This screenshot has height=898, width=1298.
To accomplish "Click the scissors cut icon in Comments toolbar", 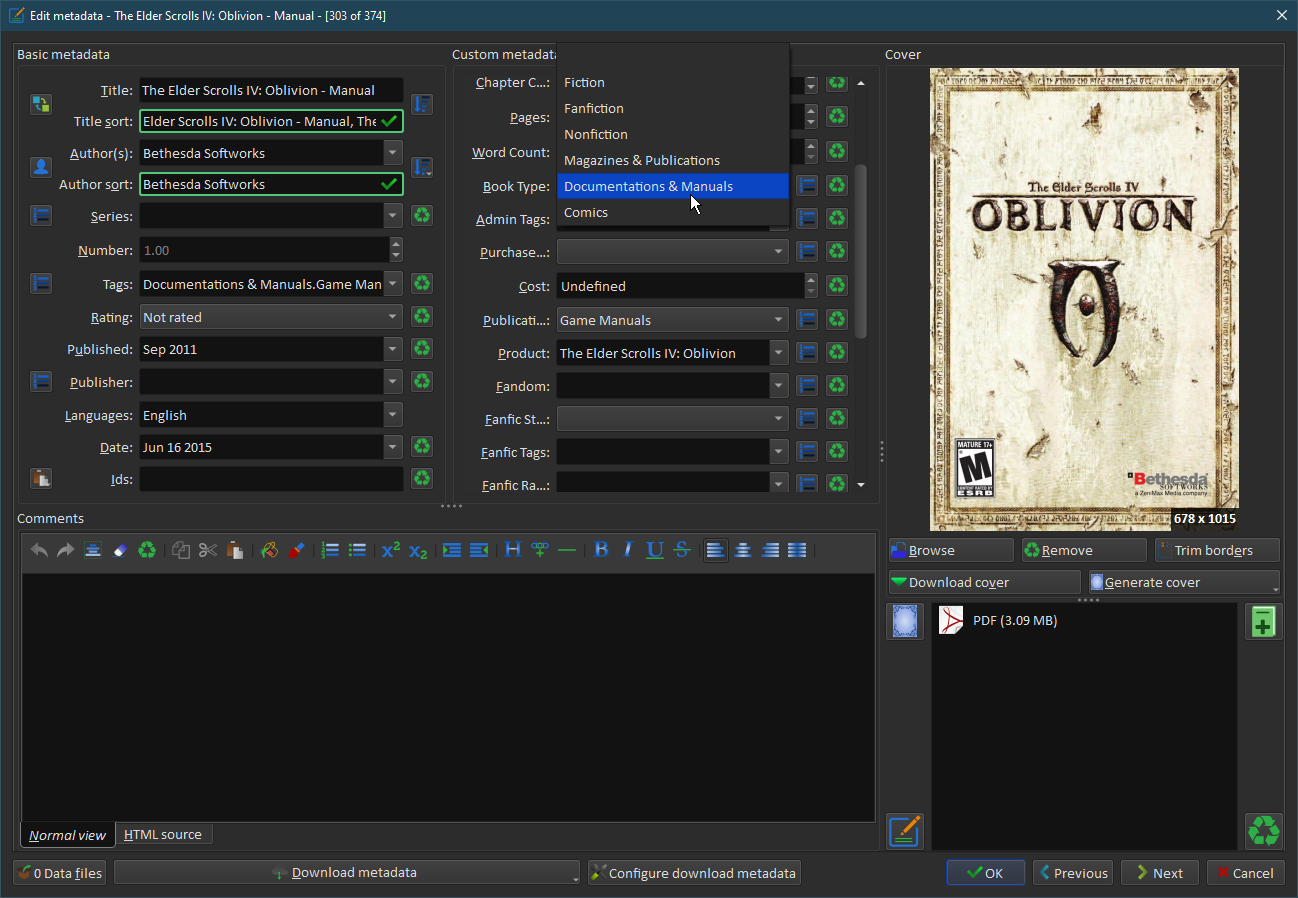I will pyautogui.click(x=207, y=550).
